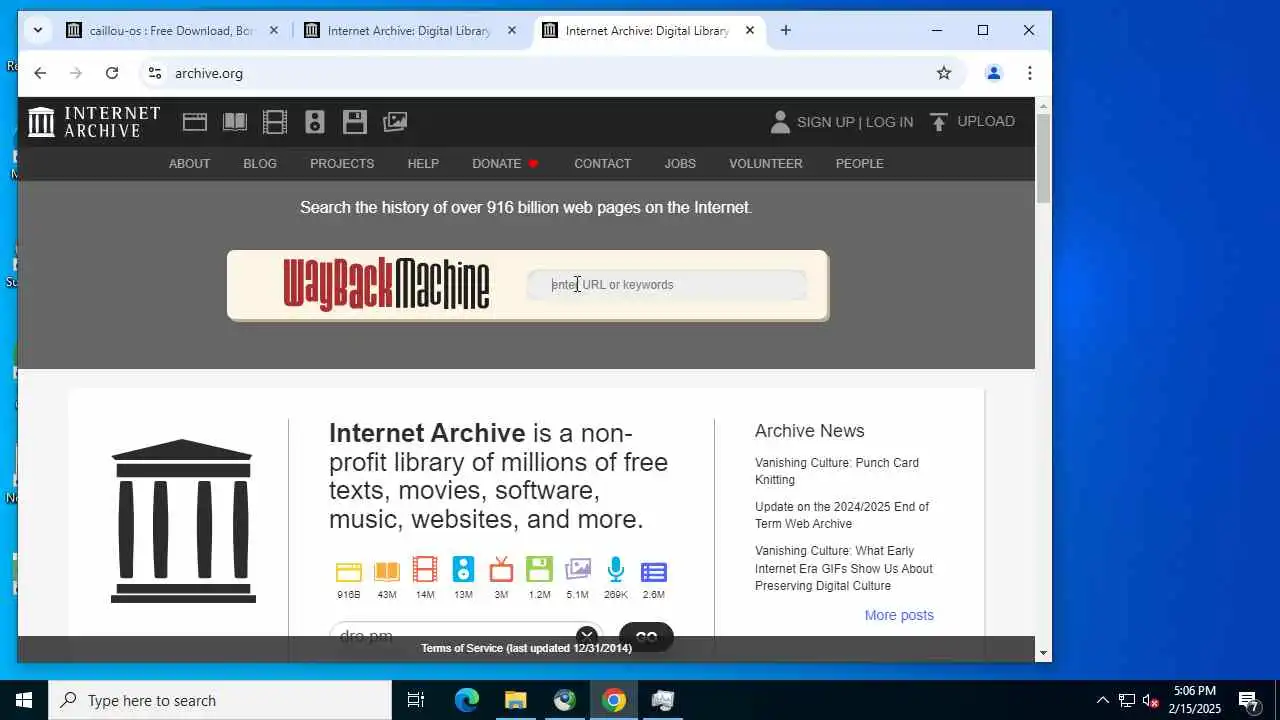Screen dimensions: 1280x720
Task: Click the user avatar icon beside Sign Up
Action: [780, 122]
